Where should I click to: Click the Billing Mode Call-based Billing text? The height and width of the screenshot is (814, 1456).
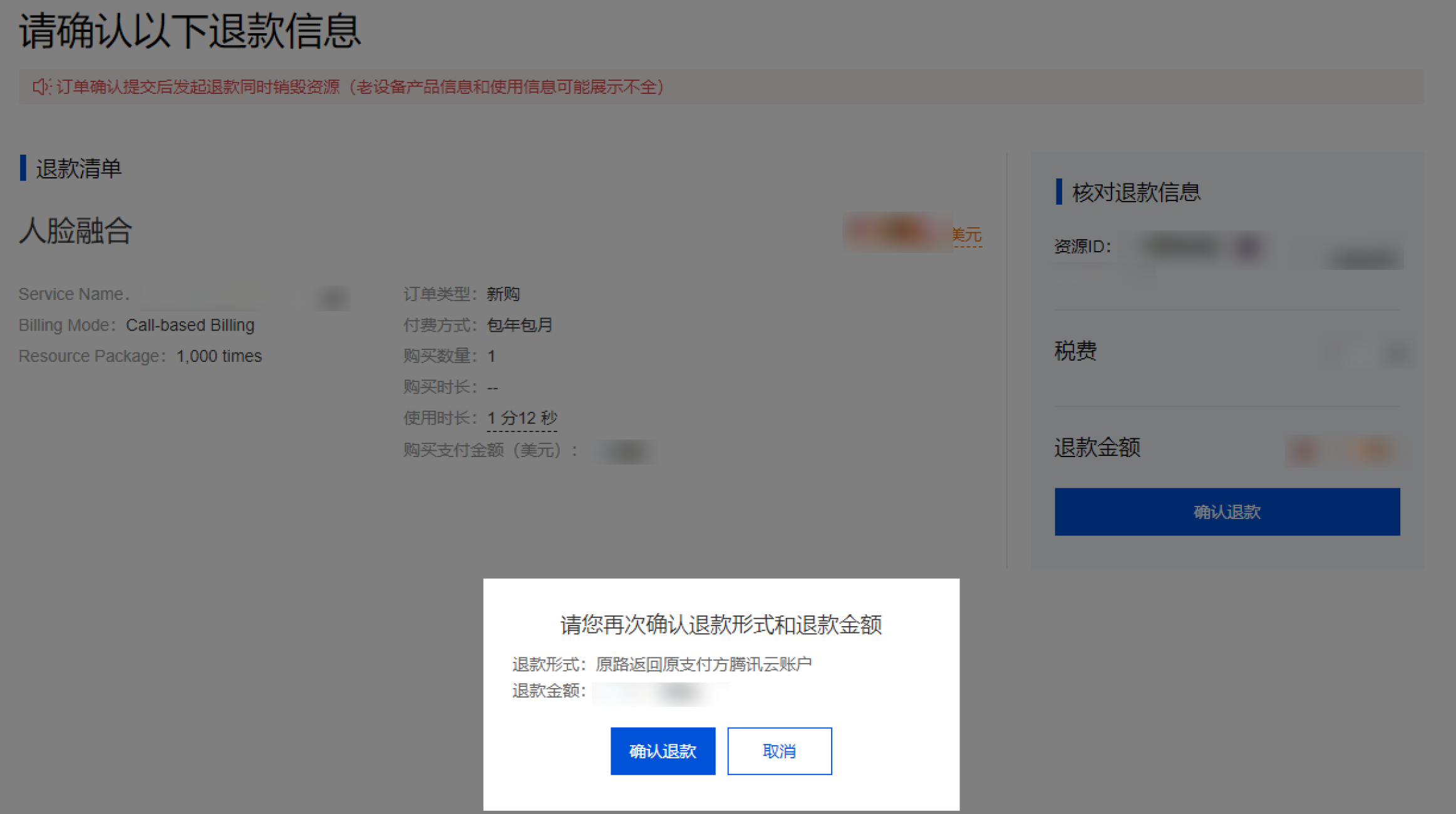[137, 325]
